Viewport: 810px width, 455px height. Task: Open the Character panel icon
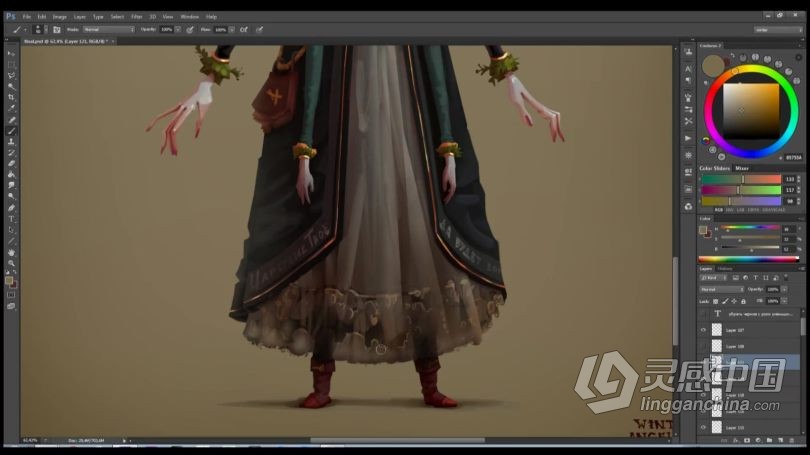click(688, 69)
